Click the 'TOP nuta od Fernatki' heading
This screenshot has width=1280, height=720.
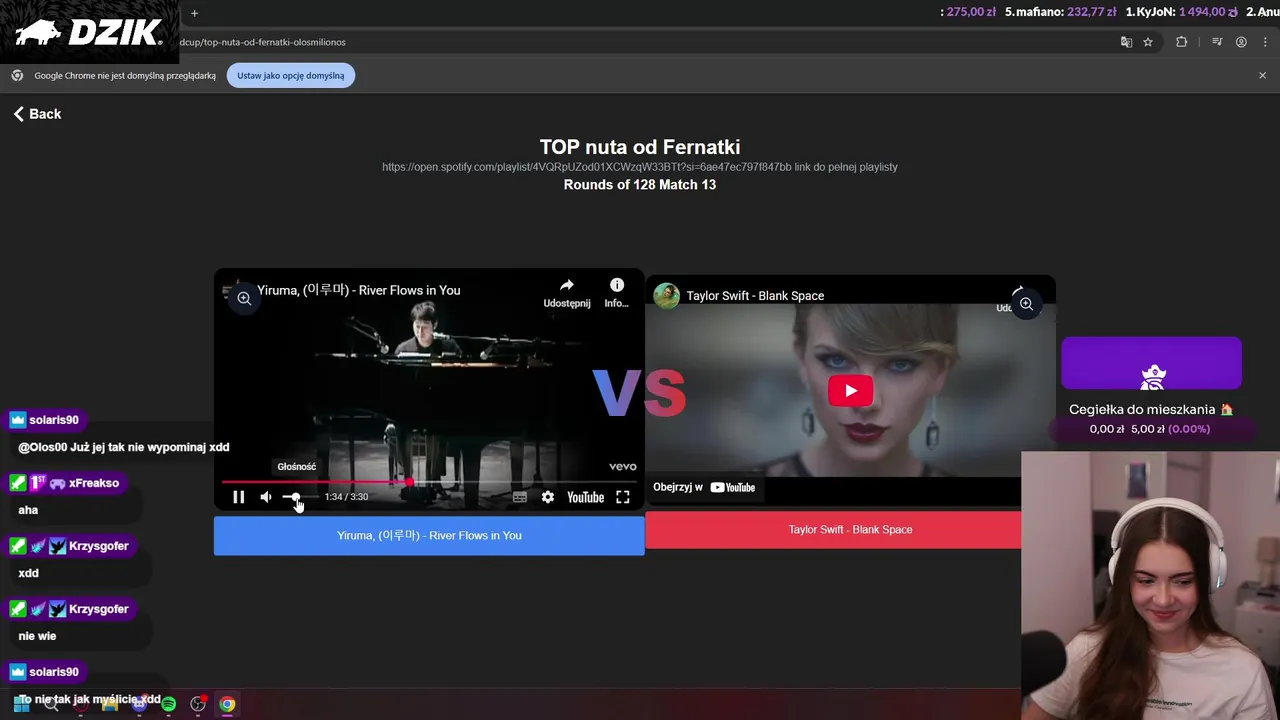[x=640, y=147]
